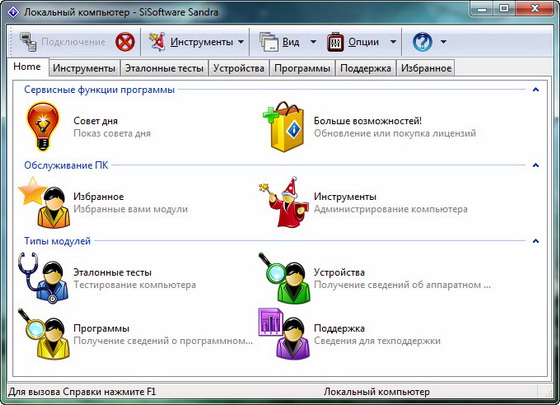
Task: Click the red disconnect X icon
Action: pyautogui.click(x=125, y=42)
